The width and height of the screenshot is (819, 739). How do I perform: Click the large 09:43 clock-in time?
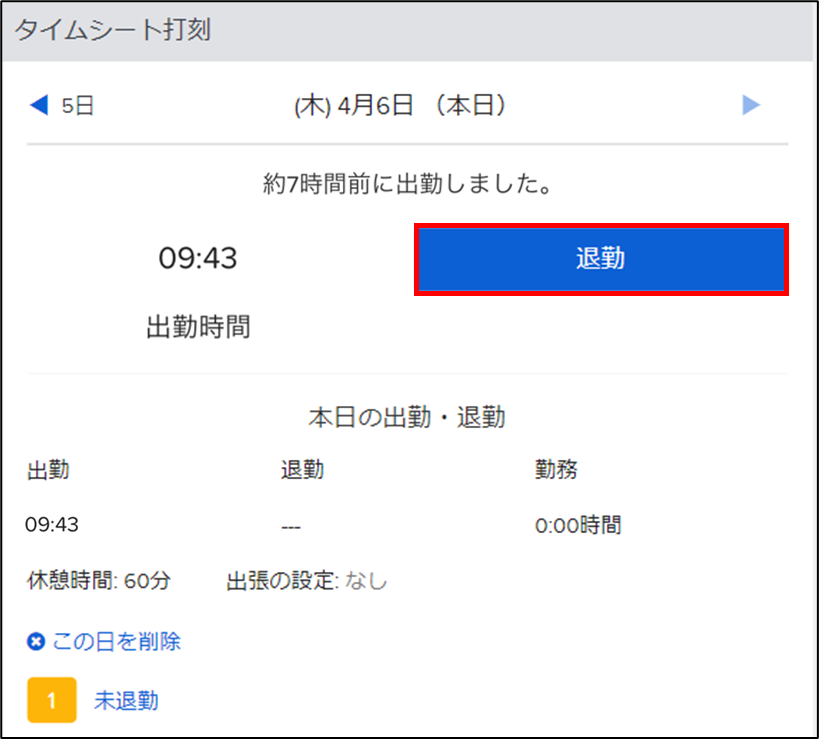point(198,258)
